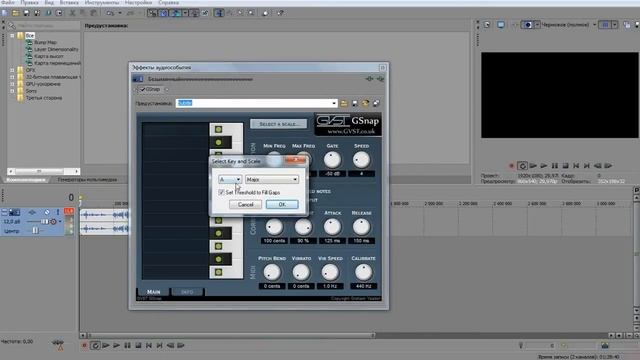Open the scale dropdown showing Major
Screen dimensions: 640x360
click(272, 179)
